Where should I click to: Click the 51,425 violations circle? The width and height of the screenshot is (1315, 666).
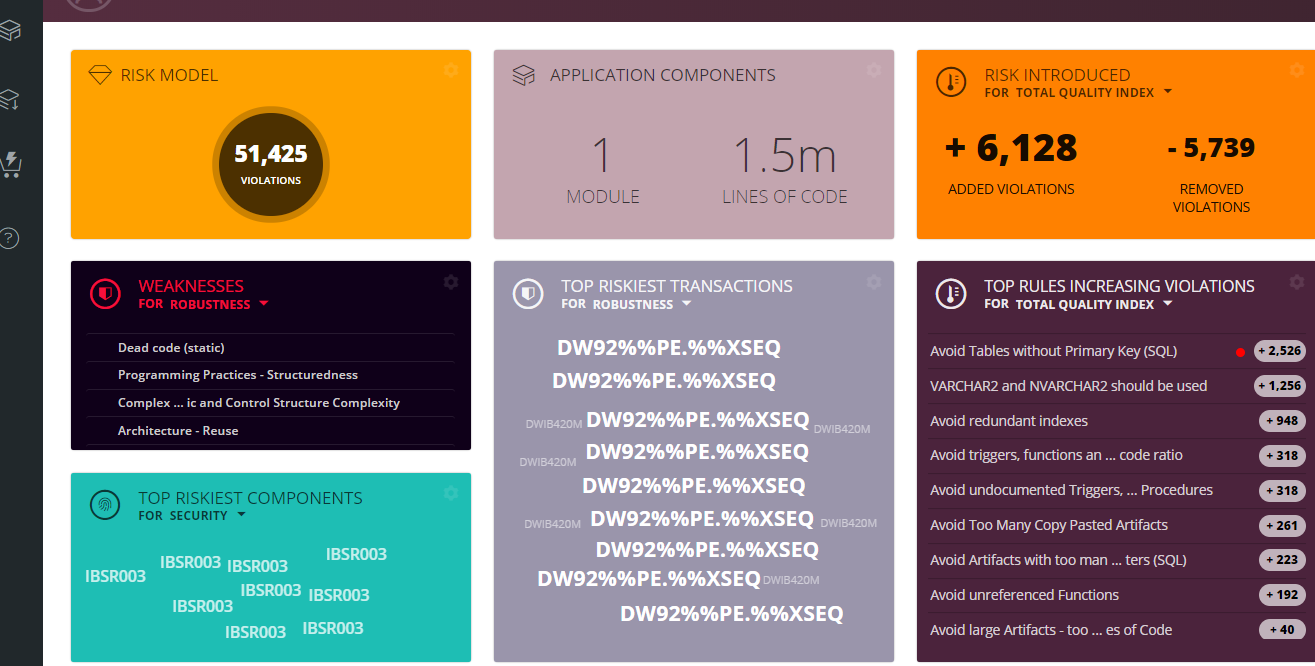pyautogui.click(x=270, y=163)
